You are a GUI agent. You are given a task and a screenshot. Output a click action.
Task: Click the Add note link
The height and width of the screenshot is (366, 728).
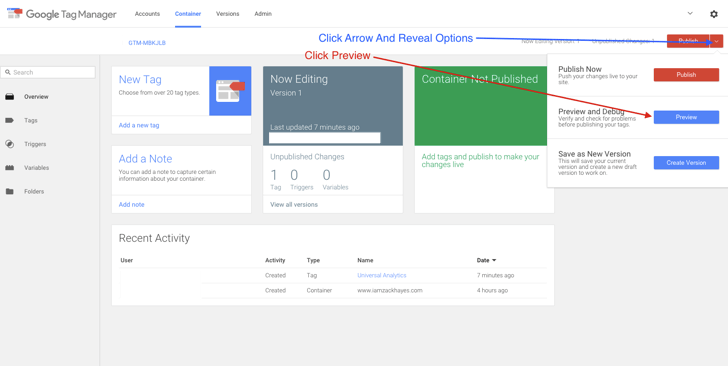131,204
